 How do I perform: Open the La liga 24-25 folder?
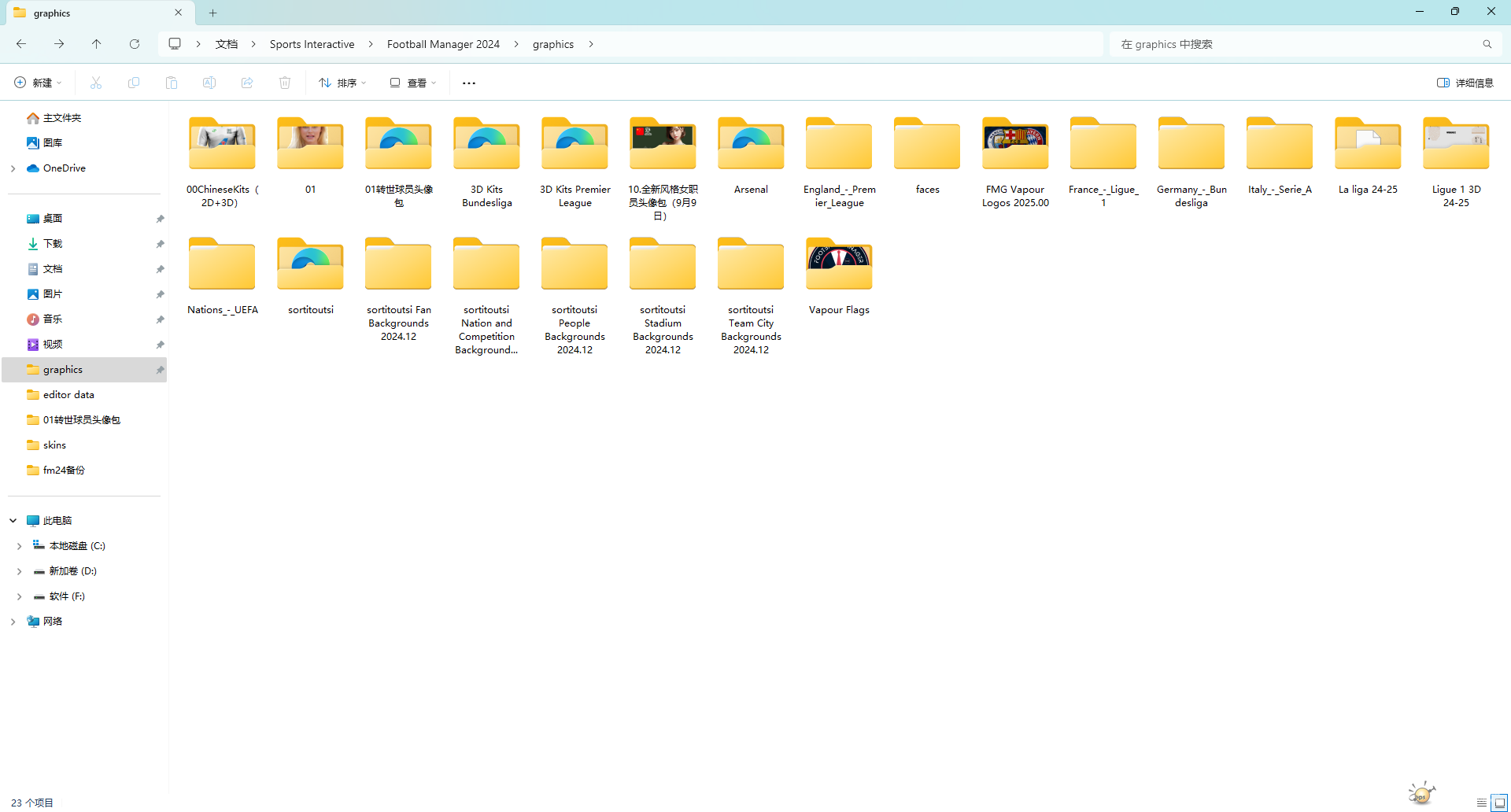(1369, 156)
